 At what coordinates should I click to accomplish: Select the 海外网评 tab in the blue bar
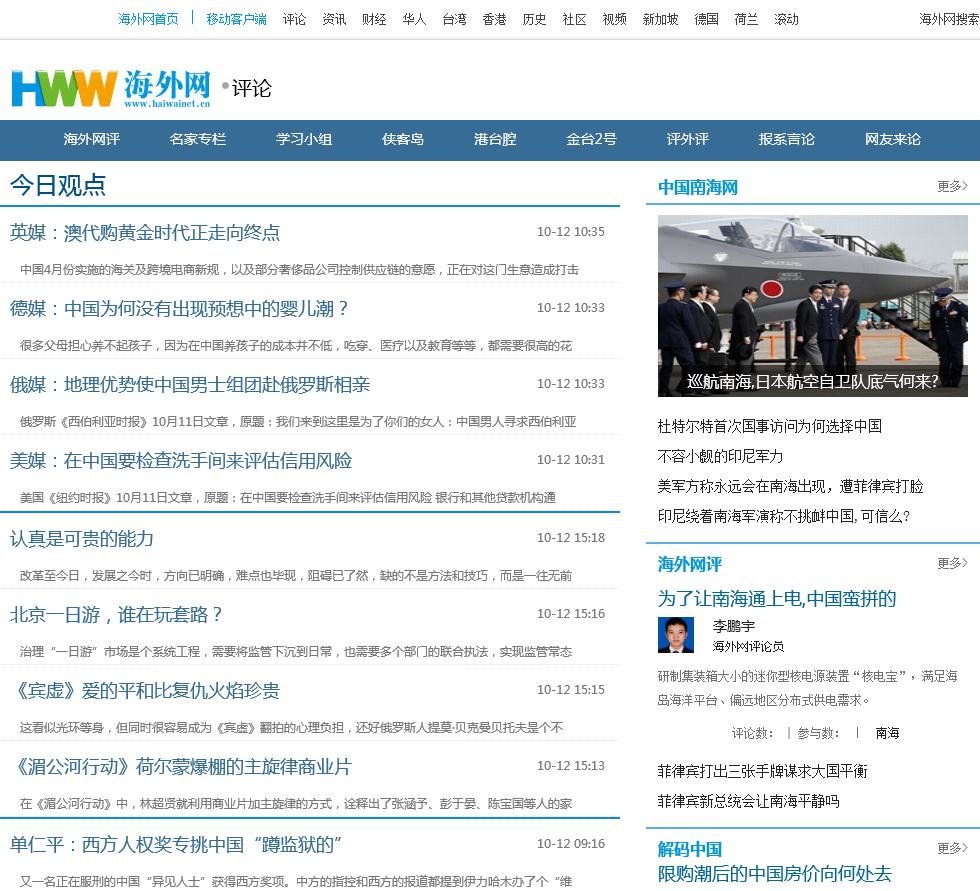tap(92, 139)
